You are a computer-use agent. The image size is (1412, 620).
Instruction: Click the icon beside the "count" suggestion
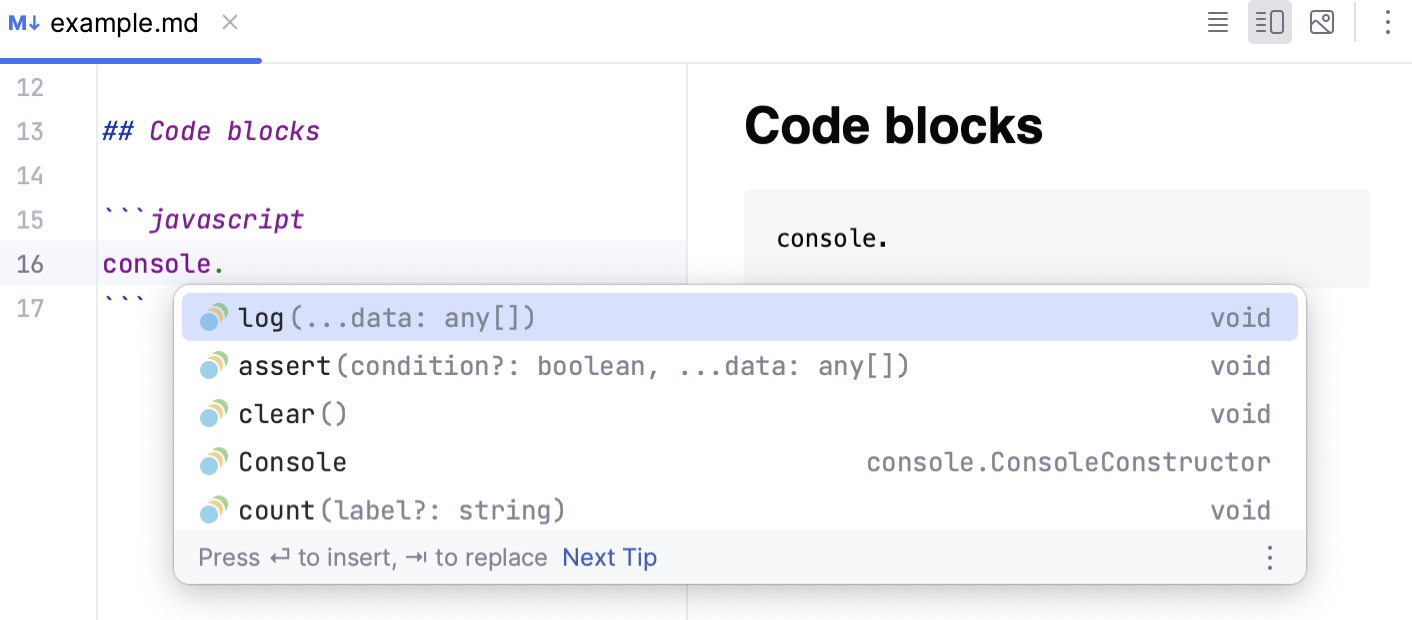coord(213,509)
